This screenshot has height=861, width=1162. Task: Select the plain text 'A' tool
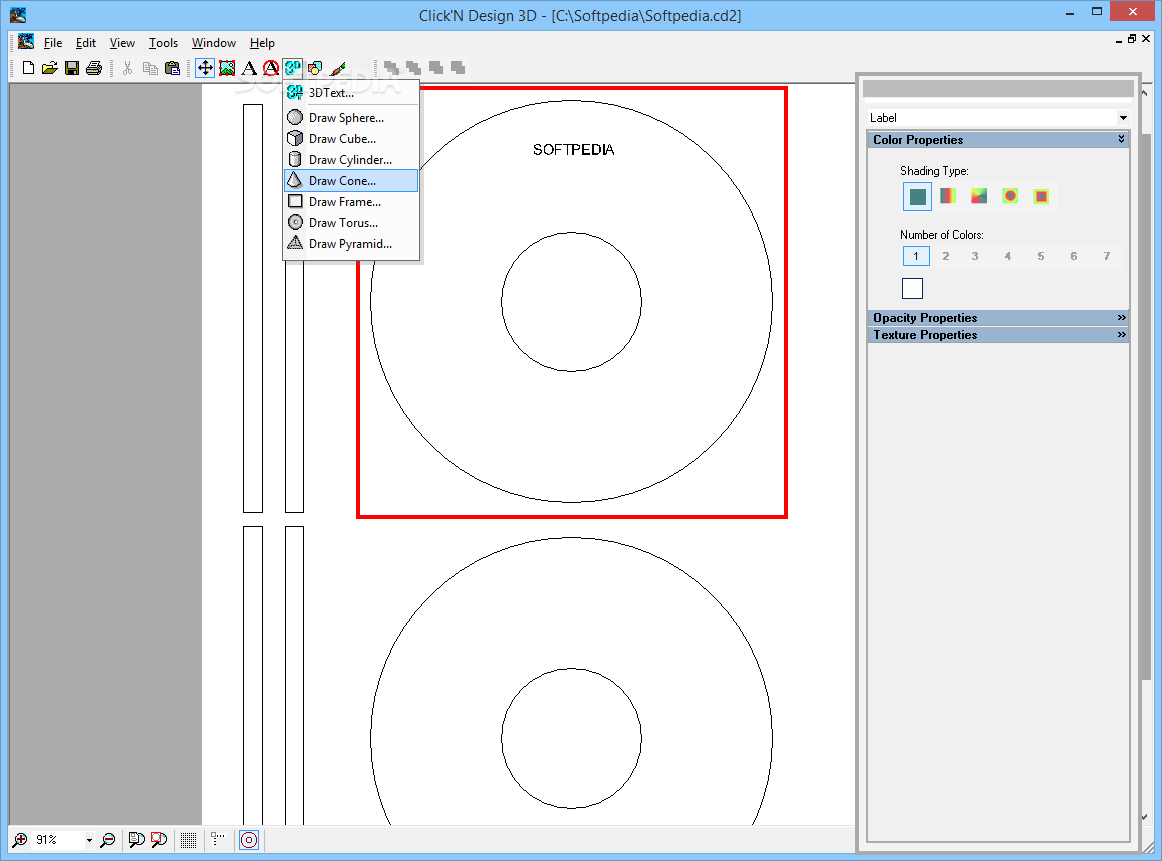(x=250, y=68)
